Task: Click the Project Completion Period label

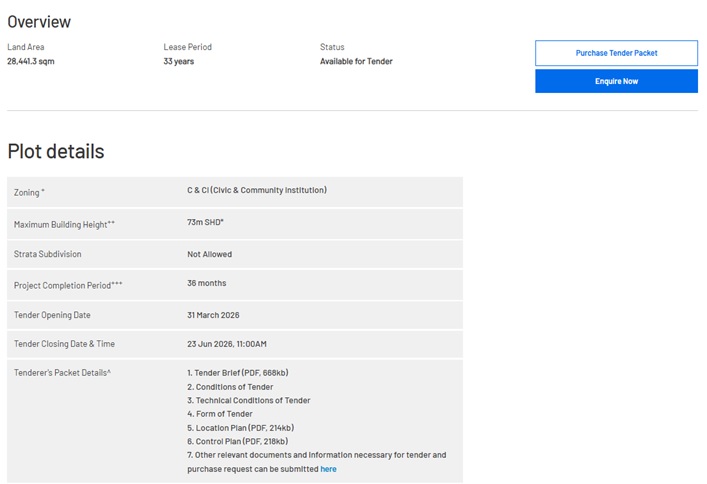Action: pos(68,285)
